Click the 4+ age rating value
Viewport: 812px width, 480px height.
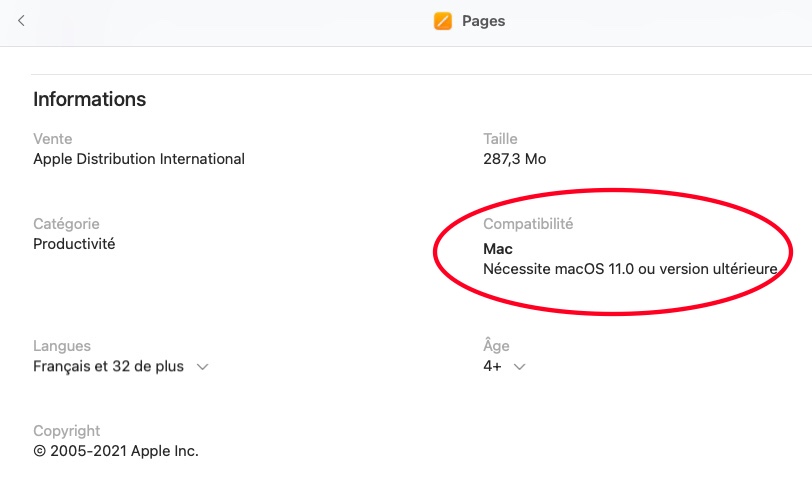tap(492, 366)
